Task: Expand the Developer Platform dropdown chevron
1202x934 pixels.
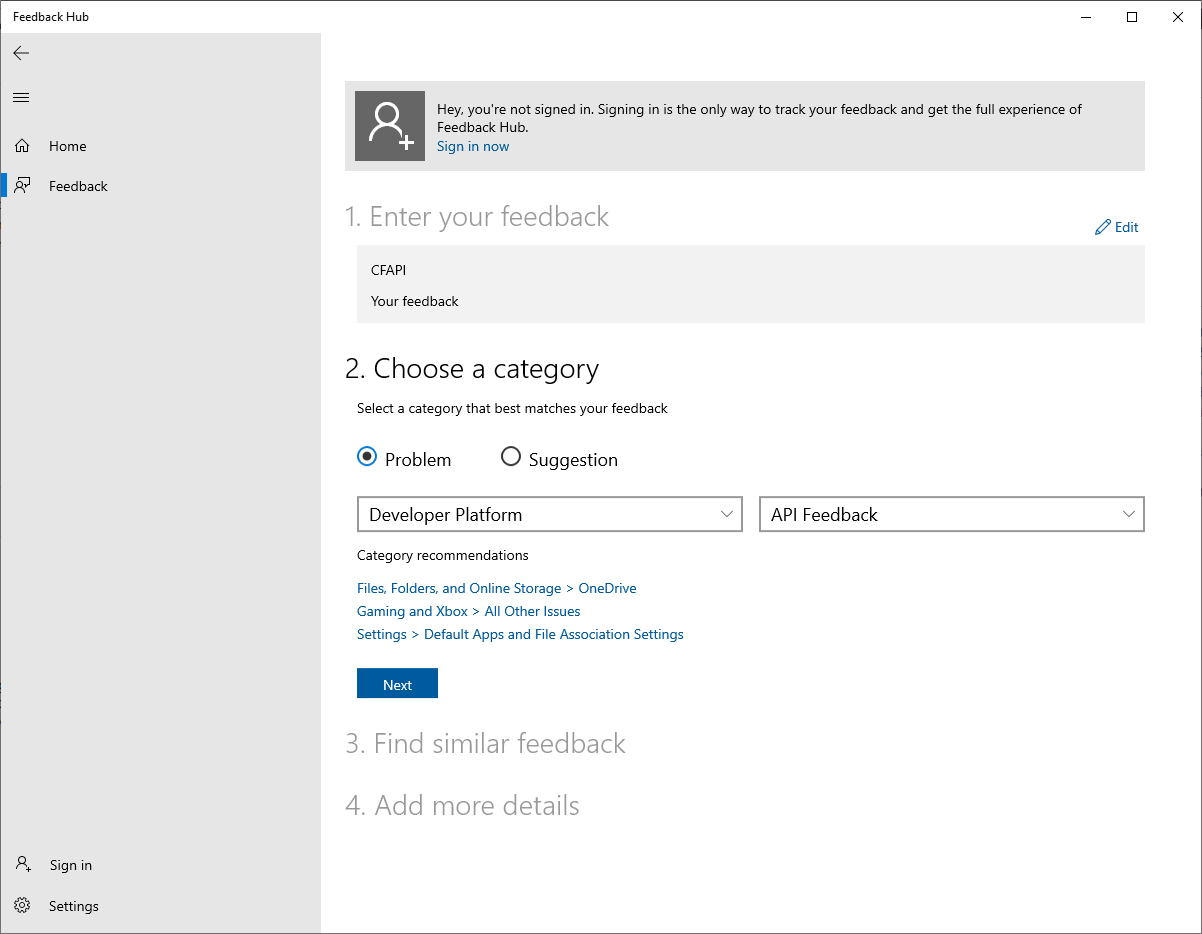Action: (x=727, y=514)
